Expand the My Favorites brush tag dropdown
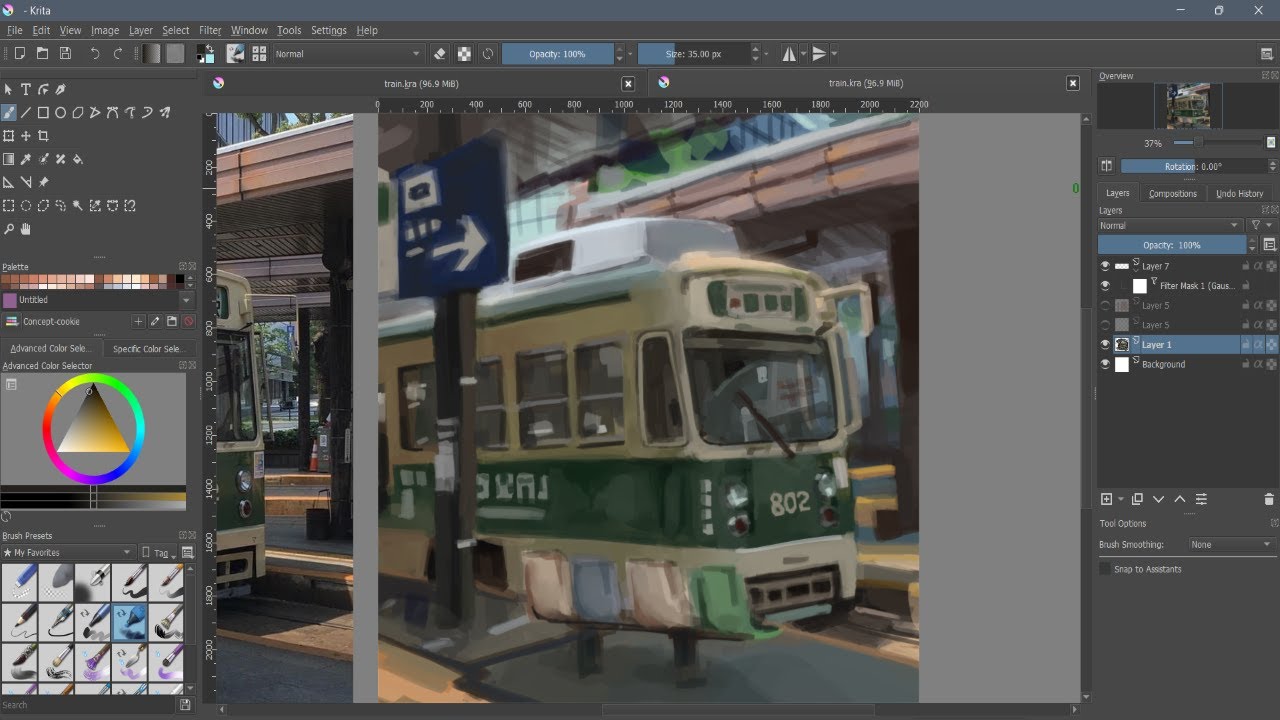This screenshot has width=1280, height=720. point(68,552)
